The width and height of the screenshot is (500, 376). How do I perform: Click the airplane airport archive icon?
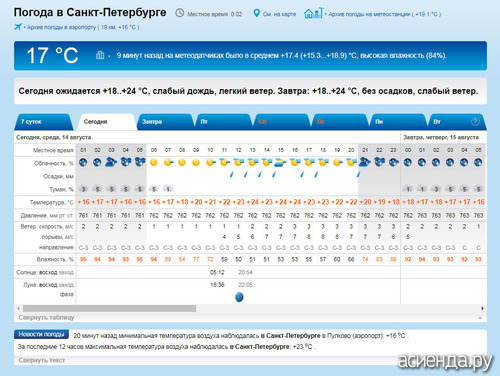(18, 27)
